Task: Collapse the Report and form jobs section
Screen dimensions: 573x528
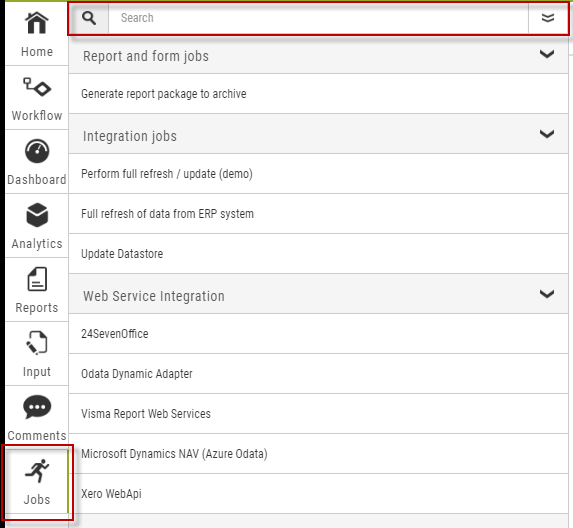Action: (x=547, y=54)
